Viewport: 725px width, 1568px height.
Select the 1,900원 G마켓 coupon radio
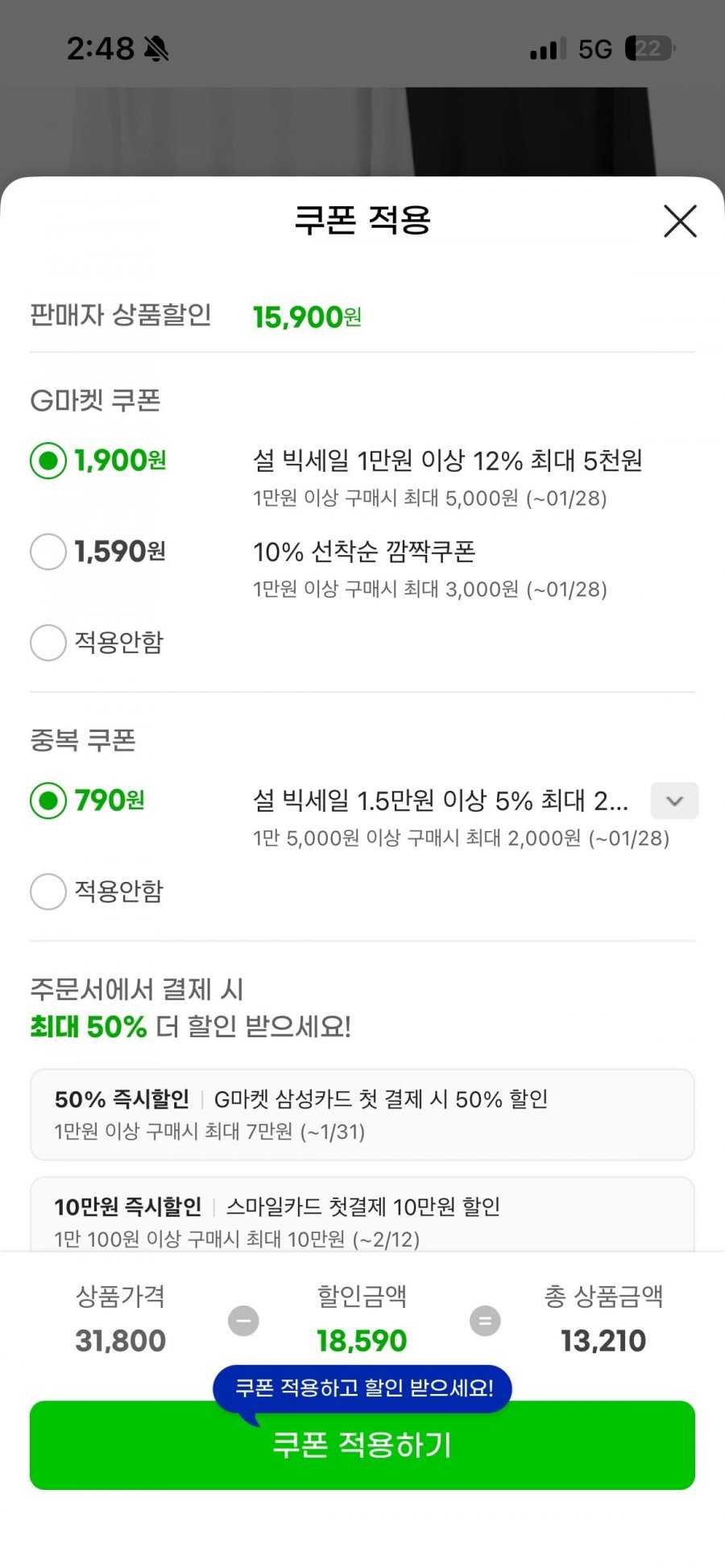tap(48, 461)
